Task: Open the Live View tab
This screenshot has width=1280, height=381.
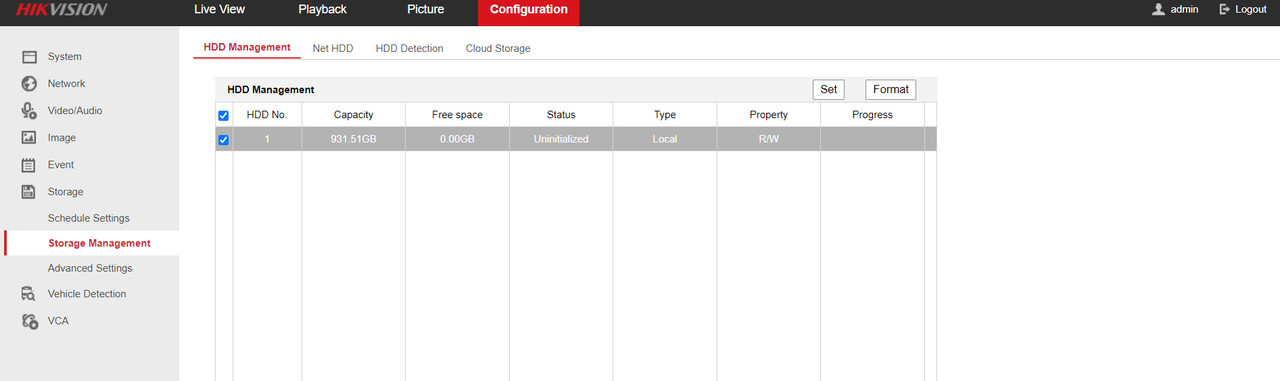Action: click(x=219, y=9)
